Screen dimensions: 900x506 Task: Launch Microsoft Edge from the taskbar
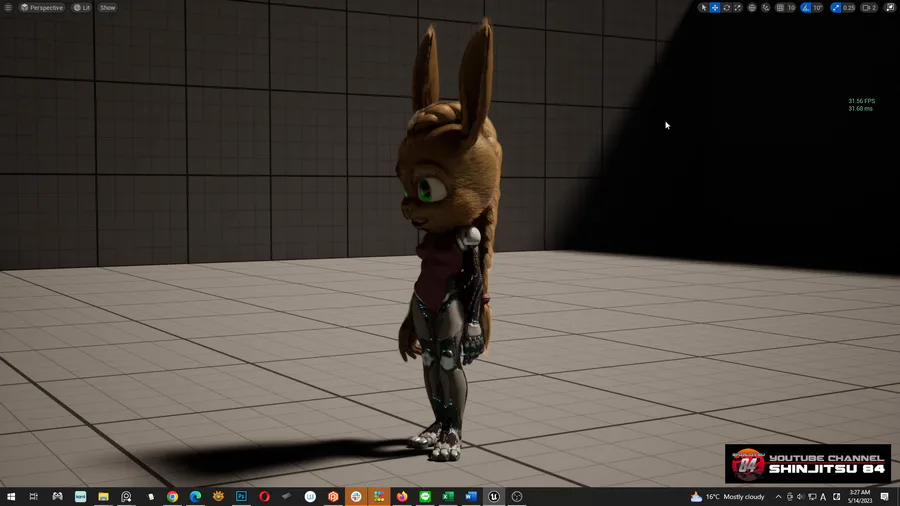click(195, 497)
